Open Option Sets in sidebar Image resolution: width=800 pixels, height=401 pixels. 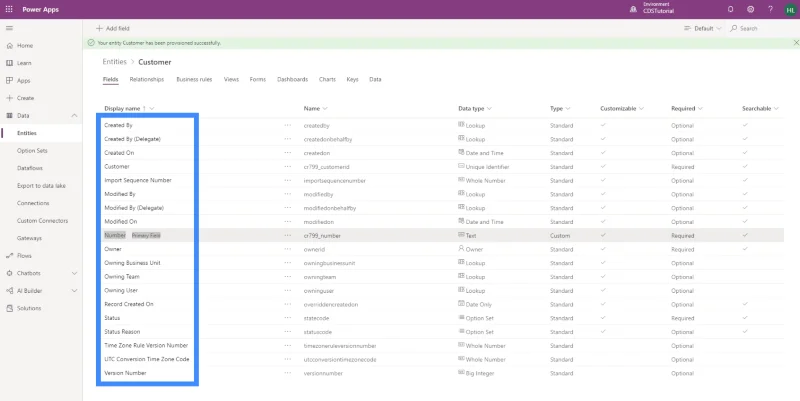(32, 151)
